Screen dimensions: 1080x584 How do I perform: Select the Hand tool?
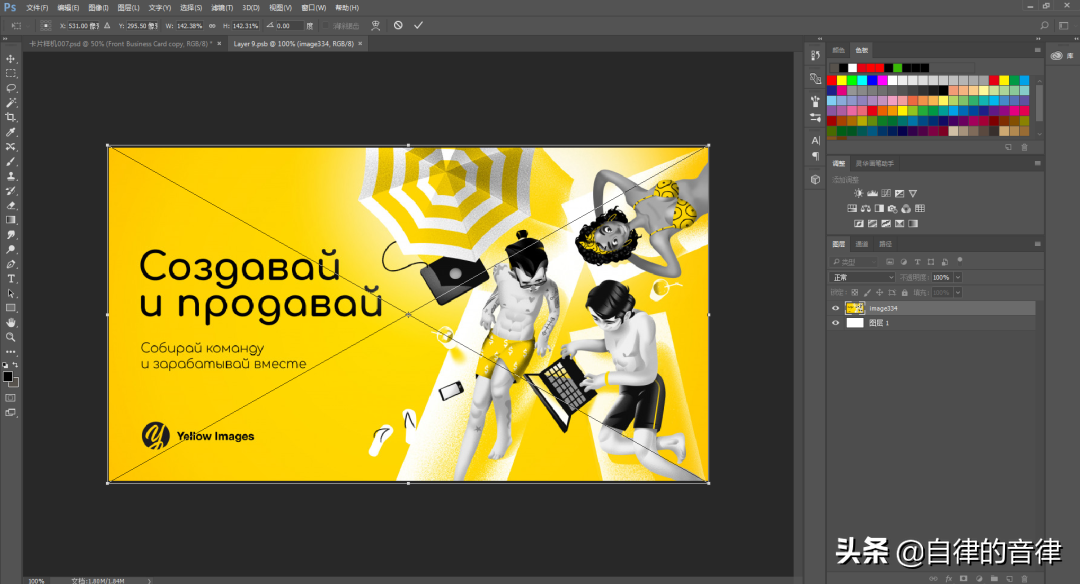coord(11,322)
